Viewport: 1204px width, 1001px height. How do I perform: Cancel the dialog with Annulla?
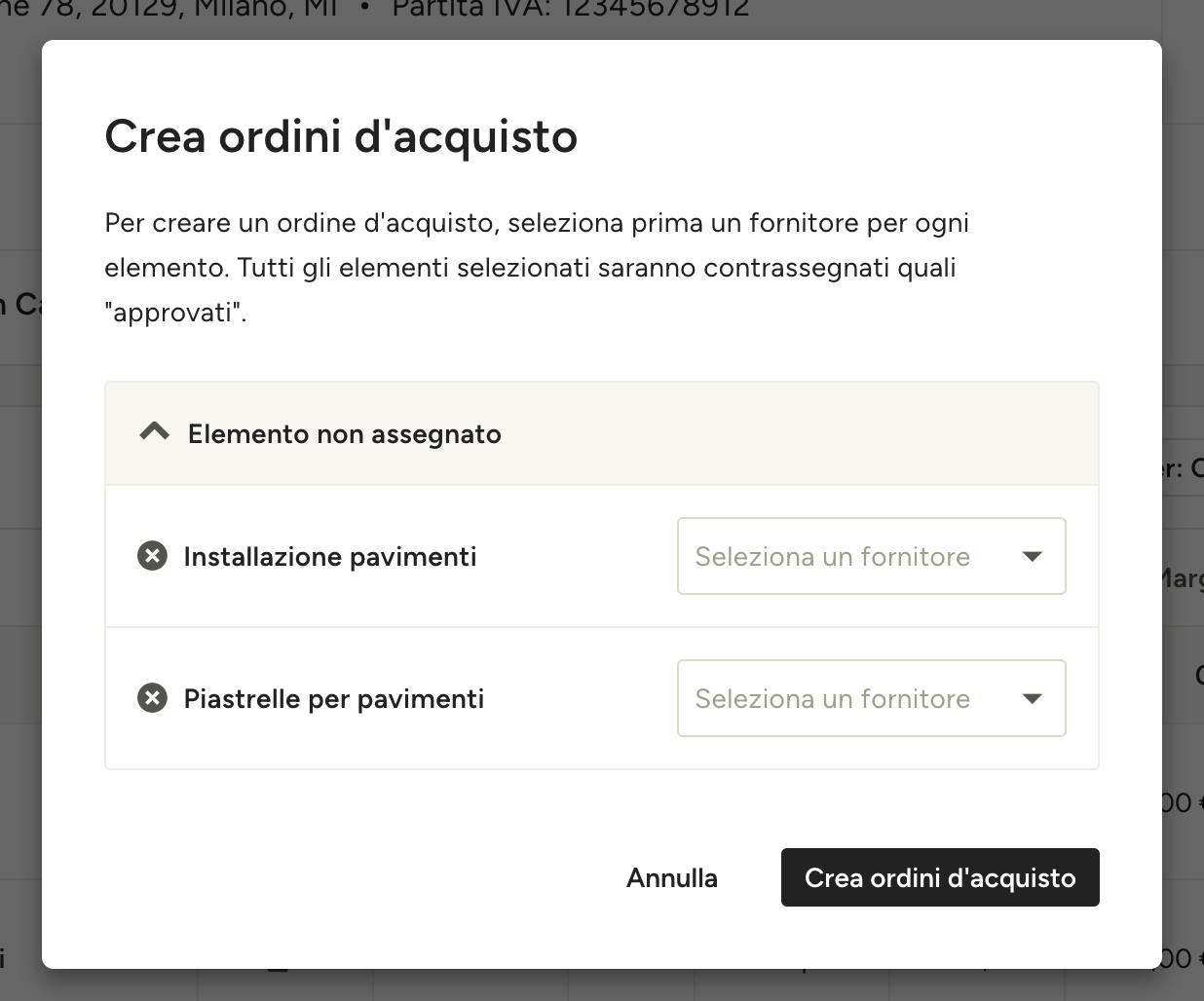click(x=672, y=877)
